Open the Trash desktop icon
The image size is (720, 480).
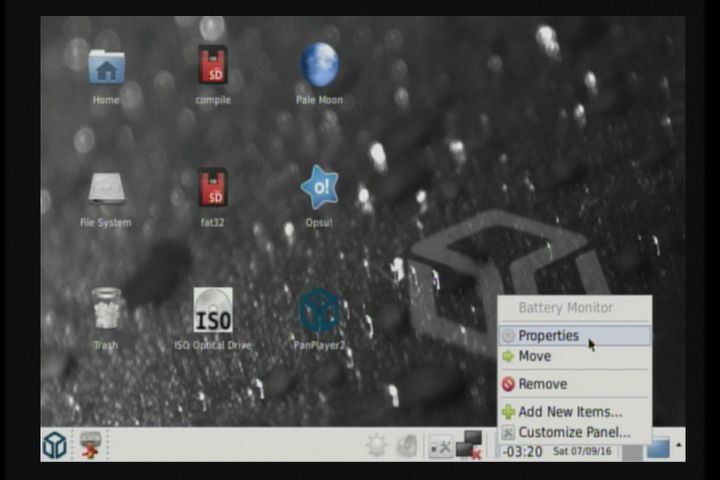click(106, 310)
